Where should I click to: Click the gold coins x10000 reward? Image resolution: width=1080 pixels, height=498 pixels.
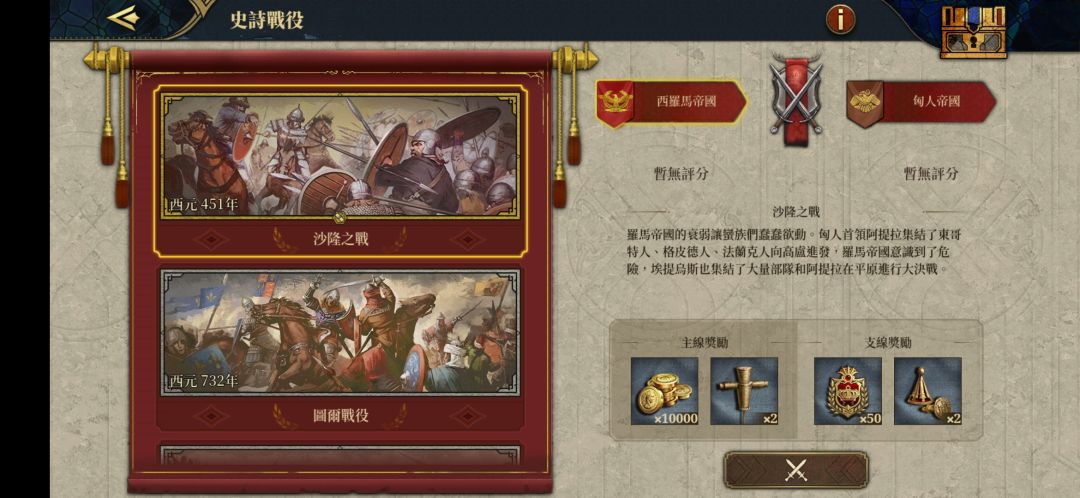(665, 391)
